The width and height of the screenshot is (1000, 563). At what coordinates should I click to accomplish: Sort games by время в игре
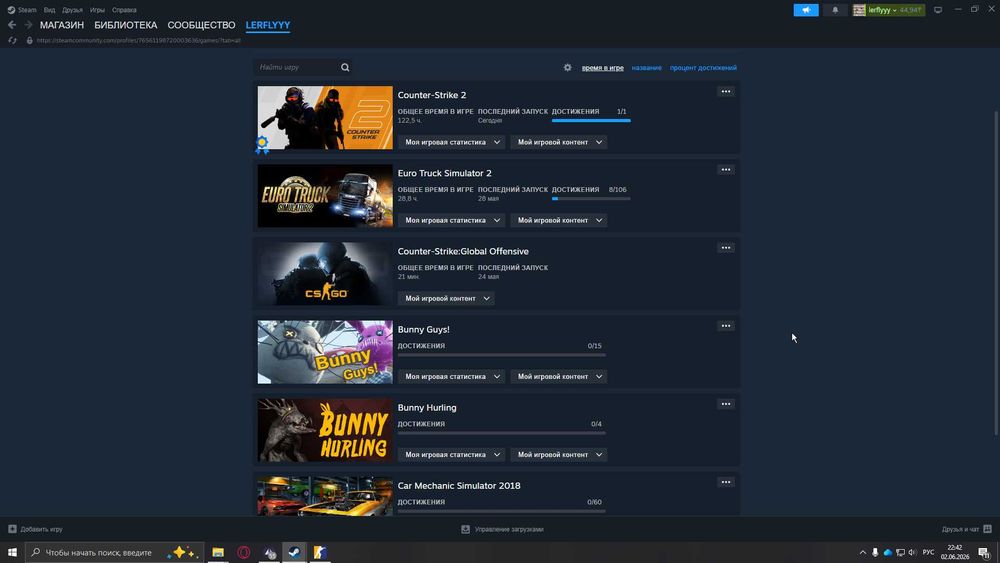pyautogui.click(x=603, y=68)
